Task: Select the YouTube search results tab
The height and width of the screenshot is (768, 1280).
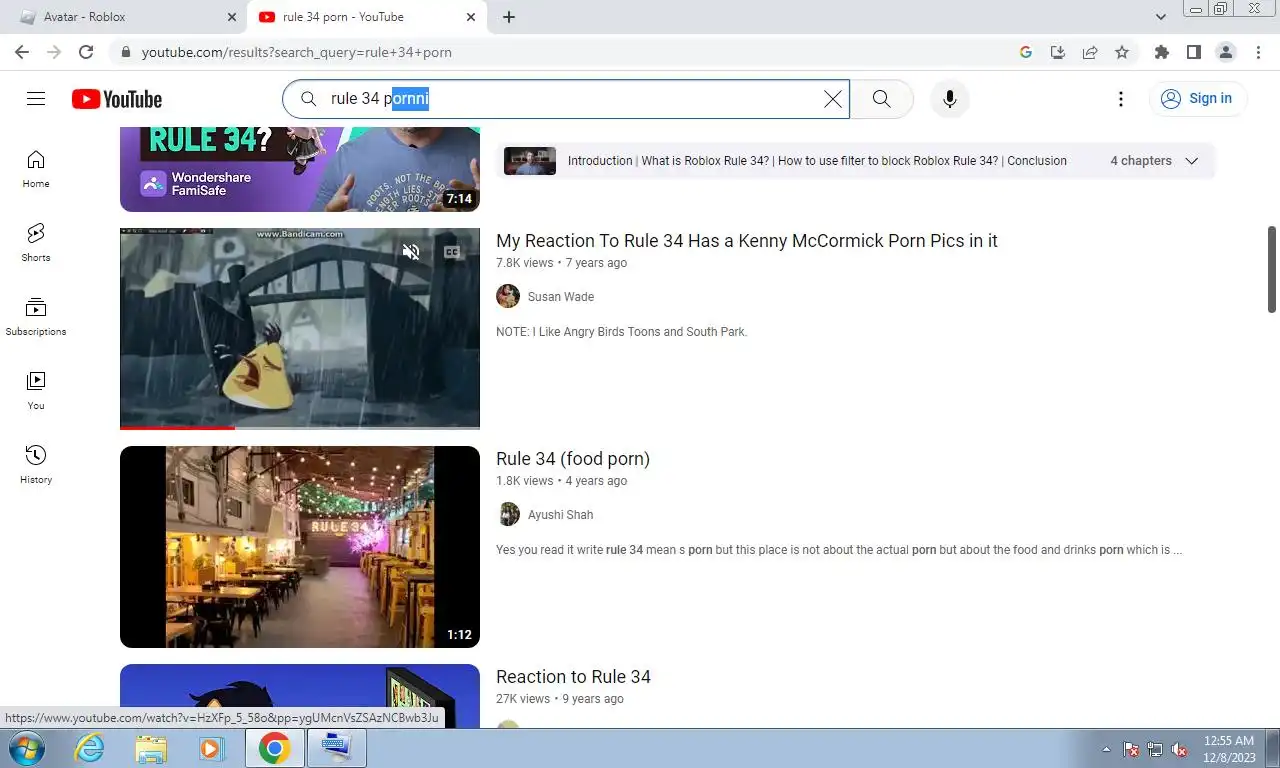Action: [x=366, y=17]
